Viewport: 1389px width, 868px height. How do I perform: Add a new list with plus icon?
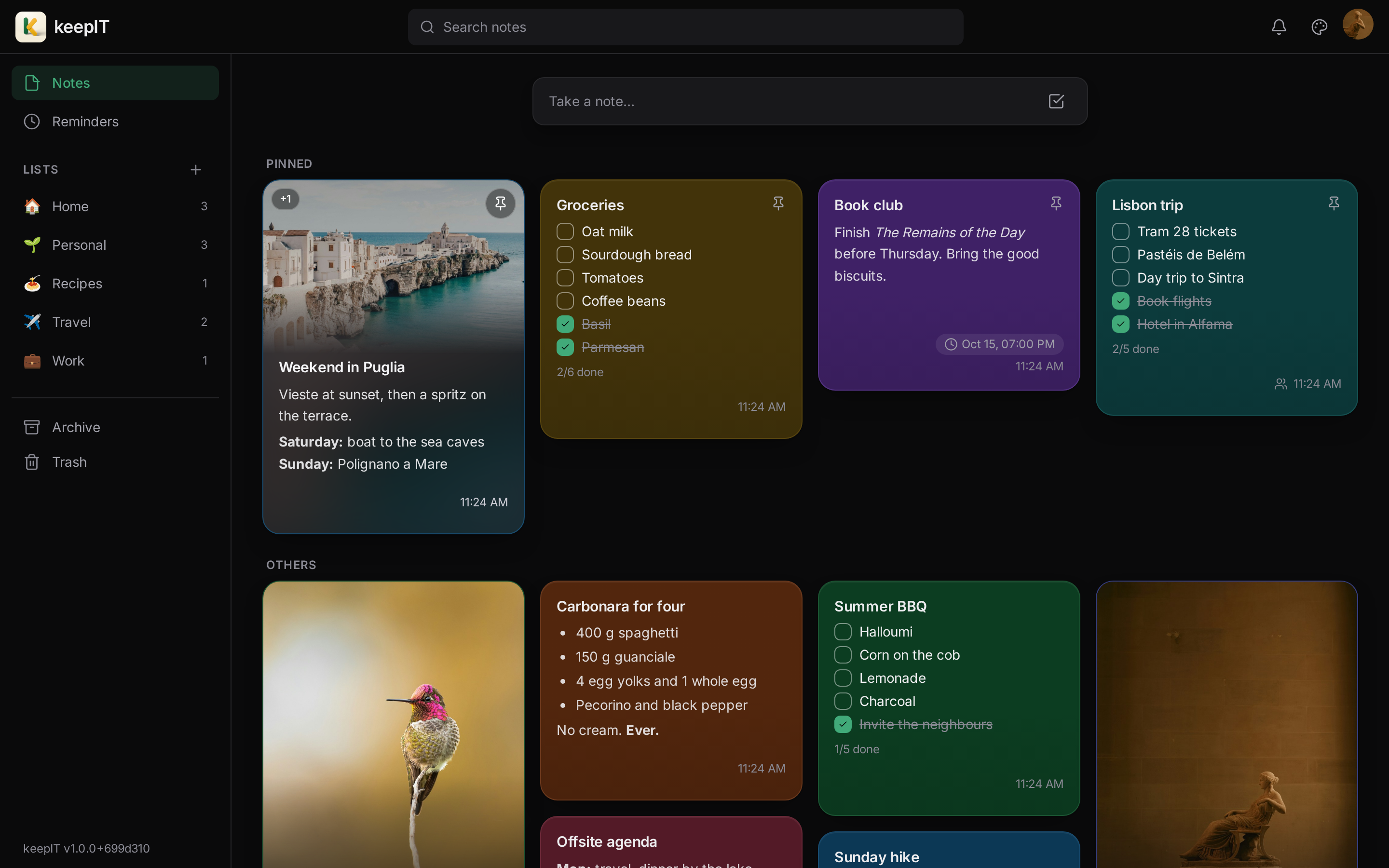[196, 170]
